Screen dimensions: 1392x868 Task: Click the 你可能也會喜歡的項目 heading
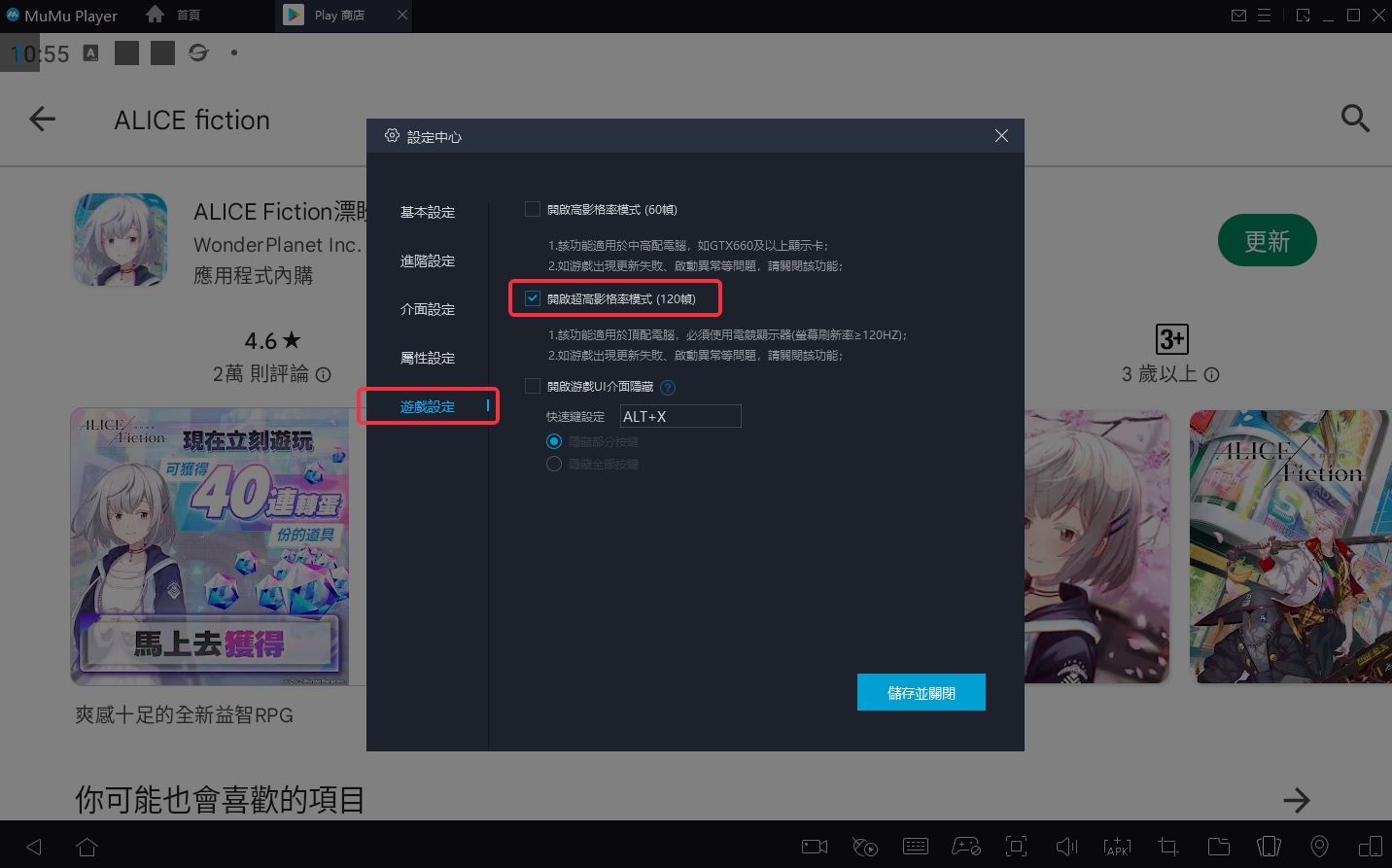tap(220, 800)
